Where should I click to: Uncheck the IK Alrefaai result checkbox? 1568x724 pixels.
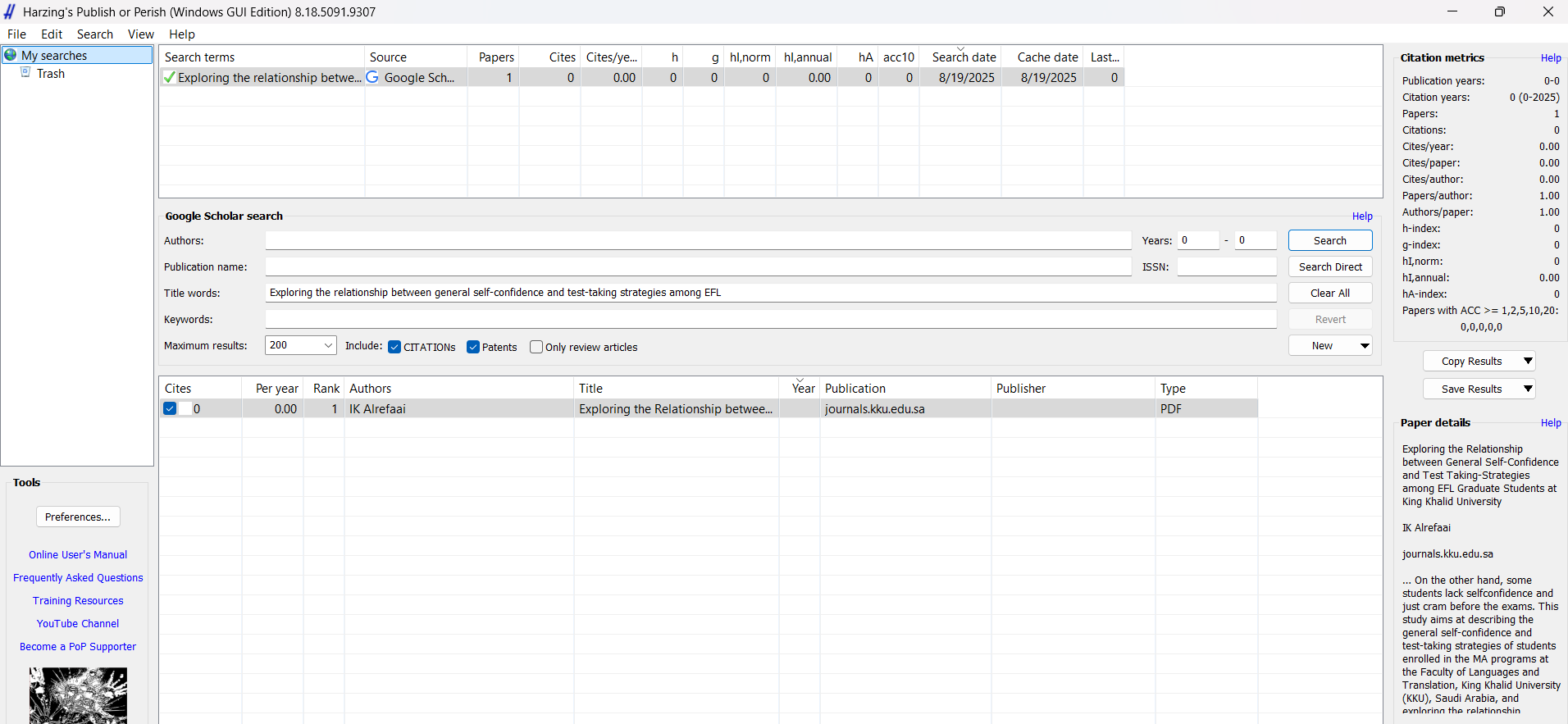[170, 408]
